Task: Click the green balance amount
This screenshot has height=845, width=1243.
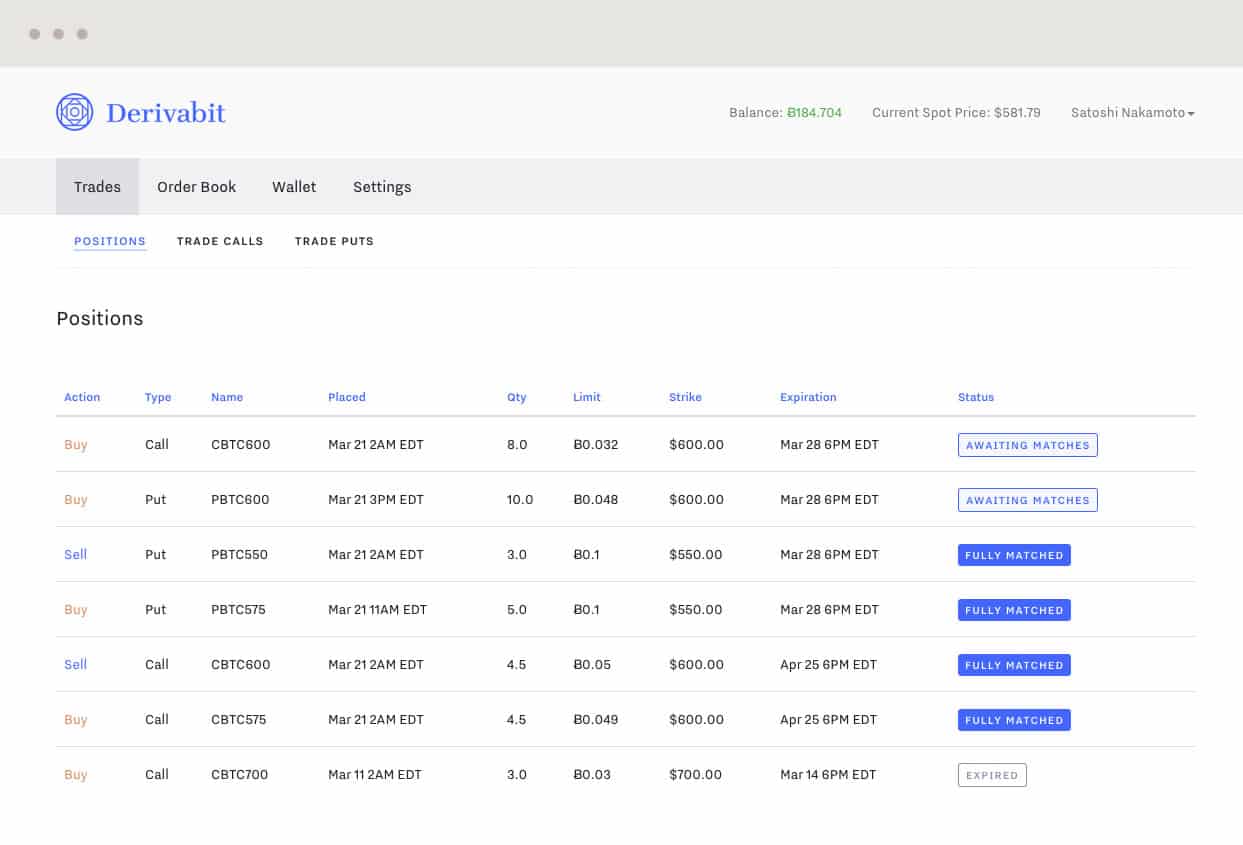Action: pyautogui.click(x=814, y=113)
